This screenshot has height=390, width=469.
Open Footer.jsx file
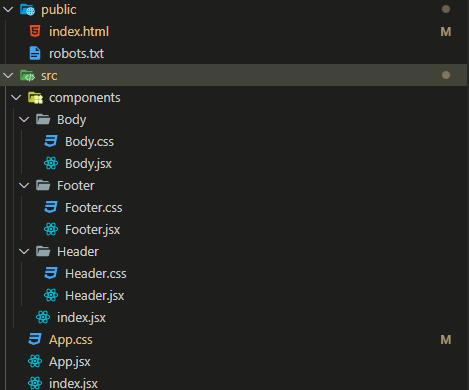click(x=93, y=230)
